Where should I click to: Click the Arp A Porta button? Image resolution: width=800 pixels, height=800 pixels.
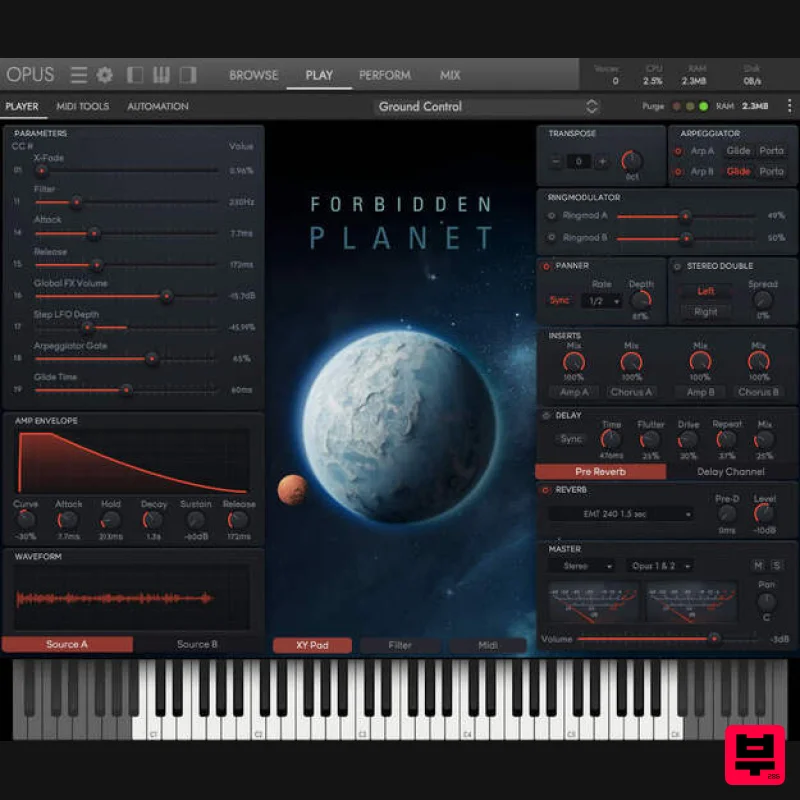pos(771,151)
